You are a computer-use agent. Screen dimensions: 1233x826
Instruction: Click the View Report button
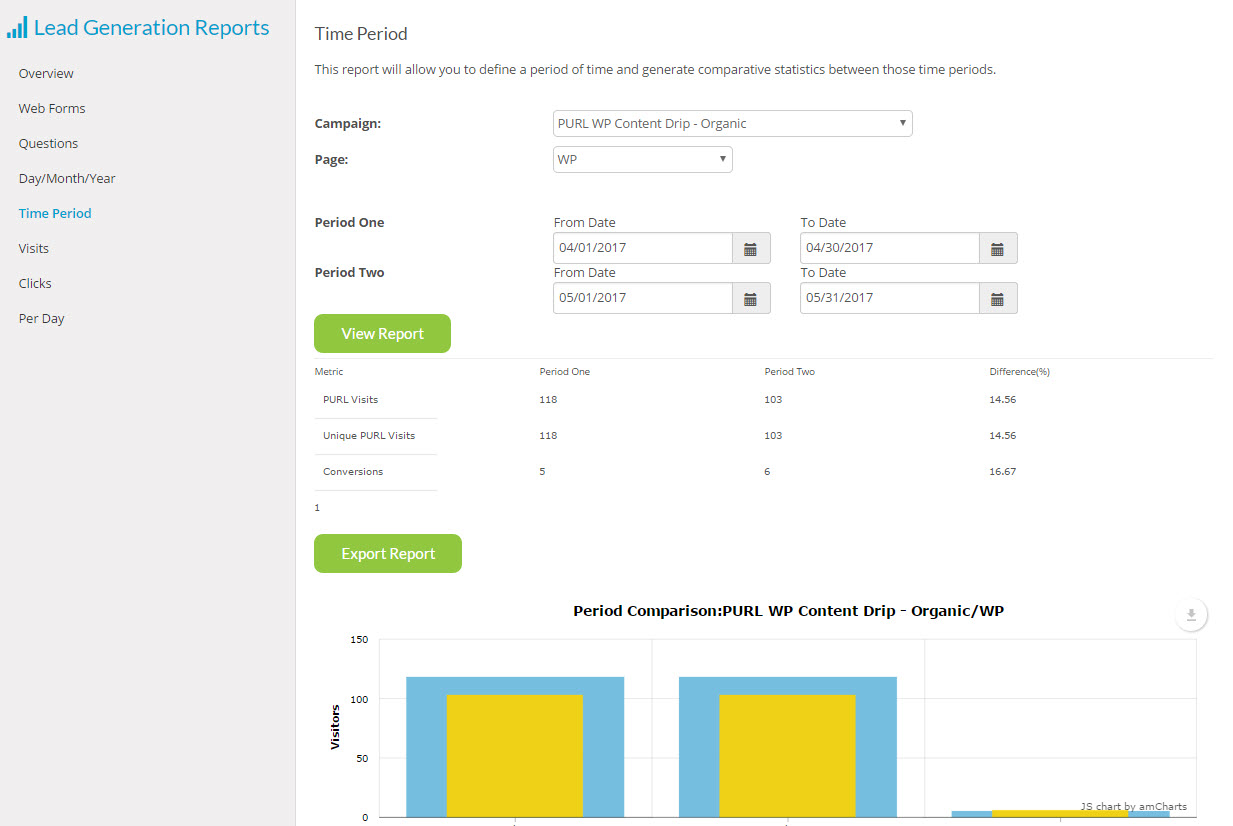pos(382,334)
